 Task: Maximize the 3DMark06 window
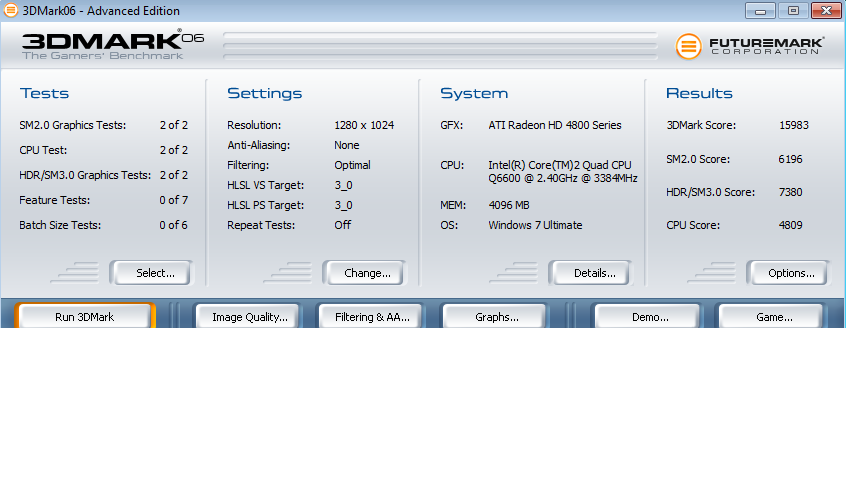point(793,10)
